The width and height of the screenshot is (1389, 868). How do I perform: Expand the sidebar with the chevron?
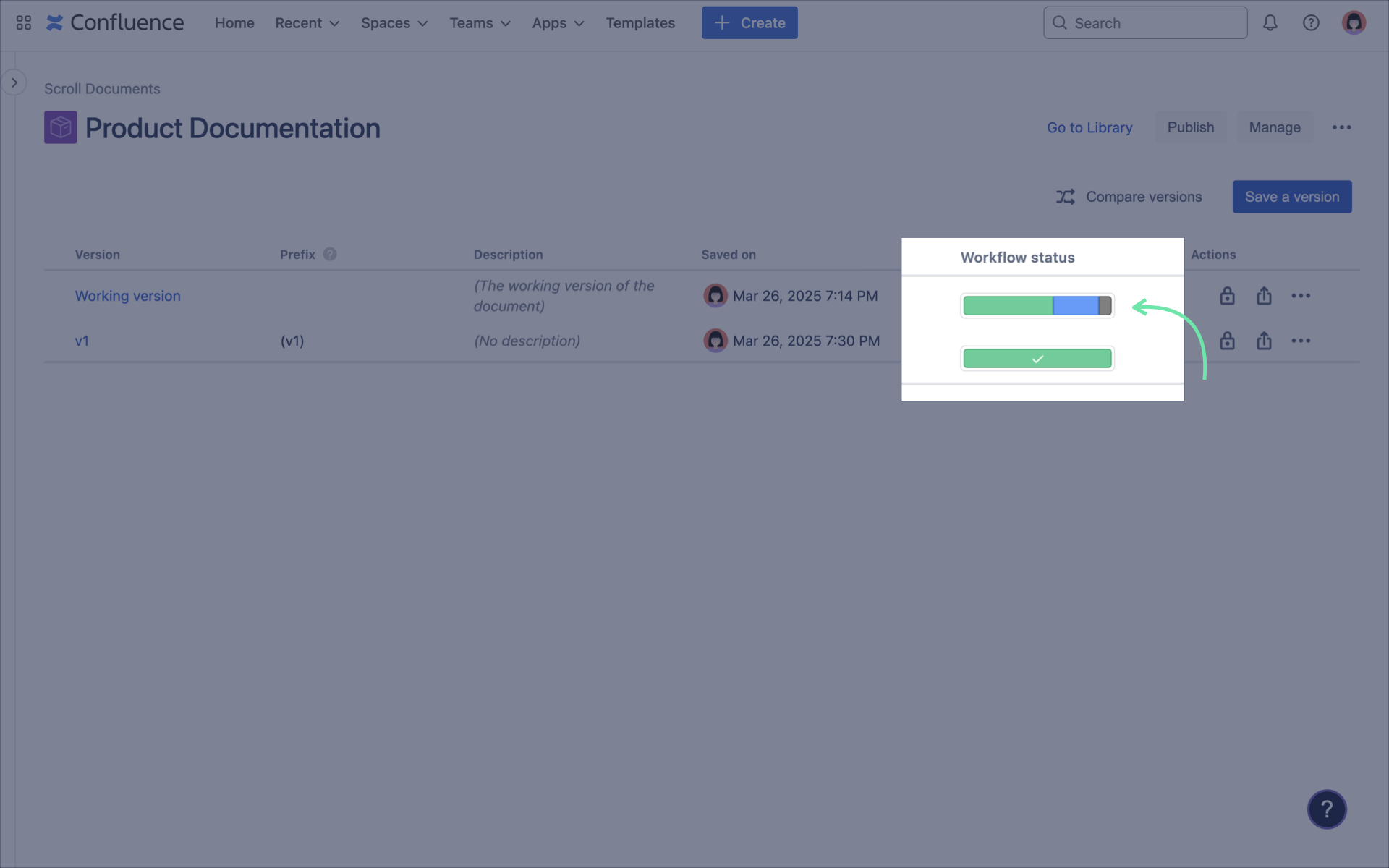coord(14,82)
